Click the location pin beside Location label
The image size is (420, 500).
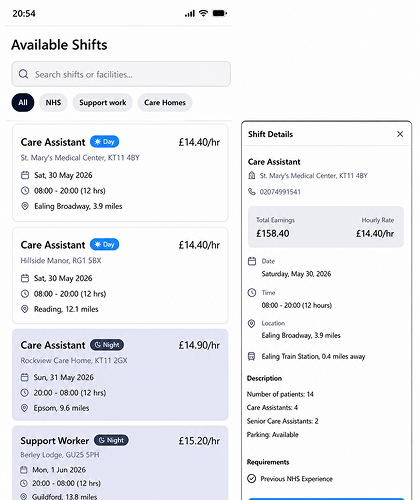click(252, 323)
